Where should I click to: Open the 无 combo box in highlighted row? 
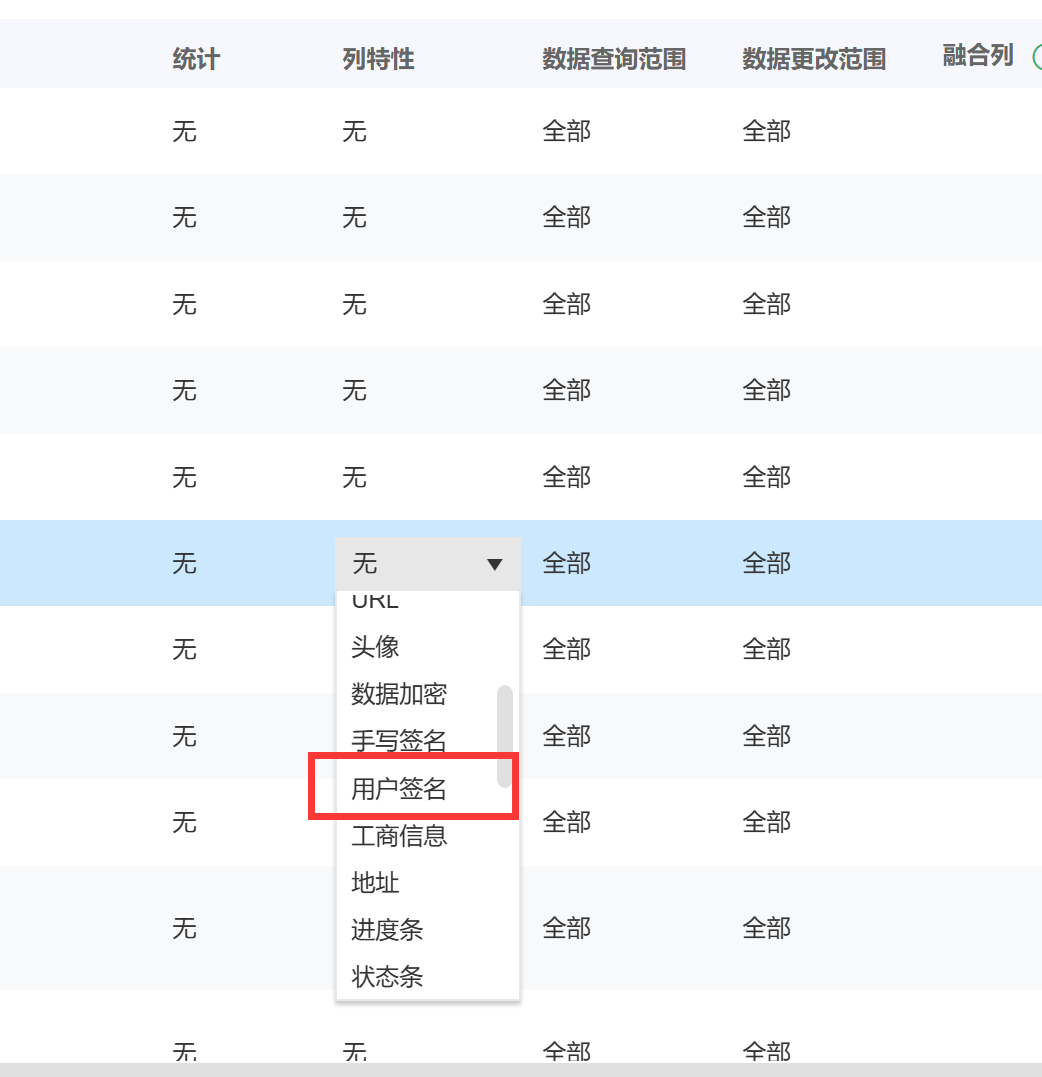(x=427, y=565)
